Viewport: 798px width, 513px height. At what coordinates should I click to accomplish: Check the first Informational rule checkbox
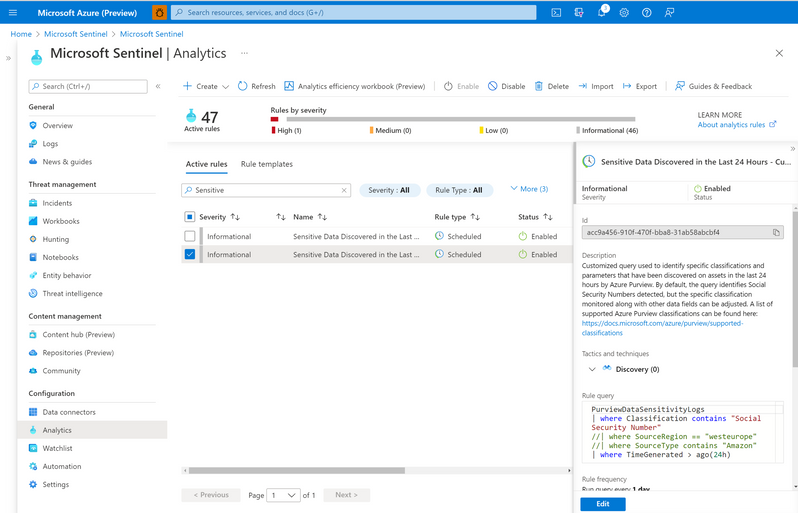click(x=189, y=236)
